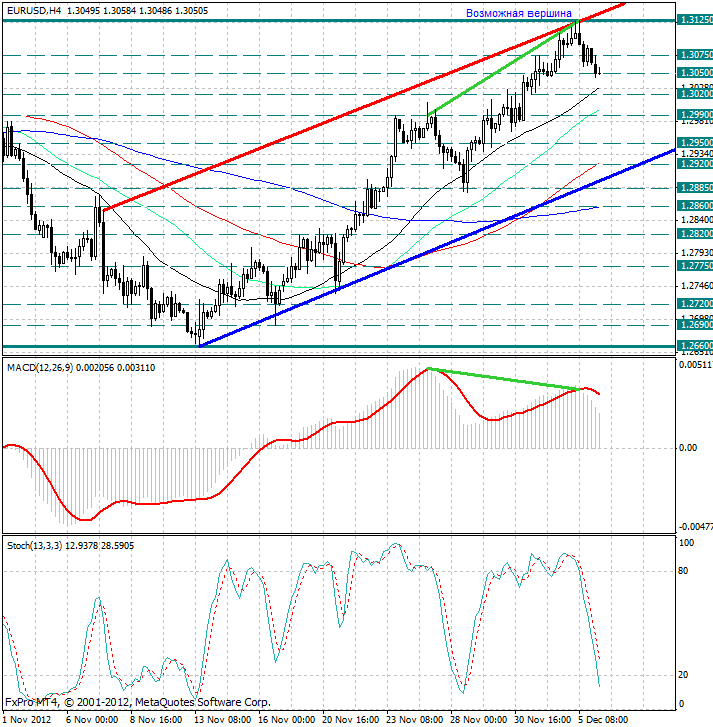Screen dimensions: 713x727
Task: Click the 1.3075 level price label
Action: click(x=695, y=55)
